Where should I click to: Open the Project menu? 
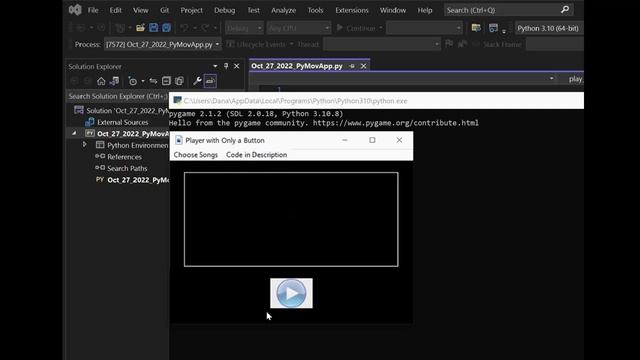pyautogui.click(x=191, y=10)
